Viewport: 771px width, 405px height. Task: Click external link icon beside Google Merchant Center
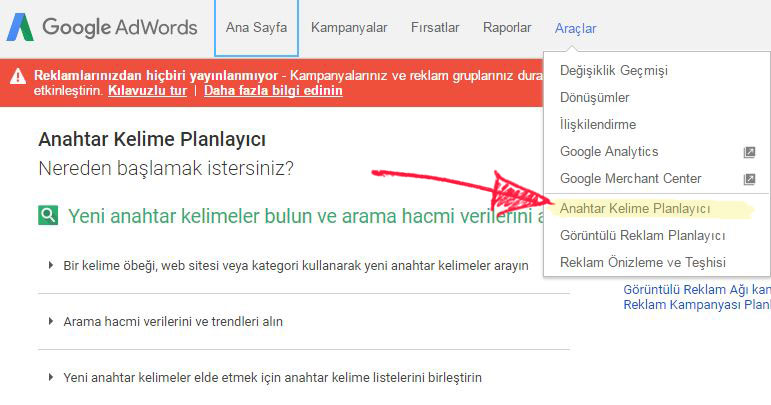click(x=749, y=179)
